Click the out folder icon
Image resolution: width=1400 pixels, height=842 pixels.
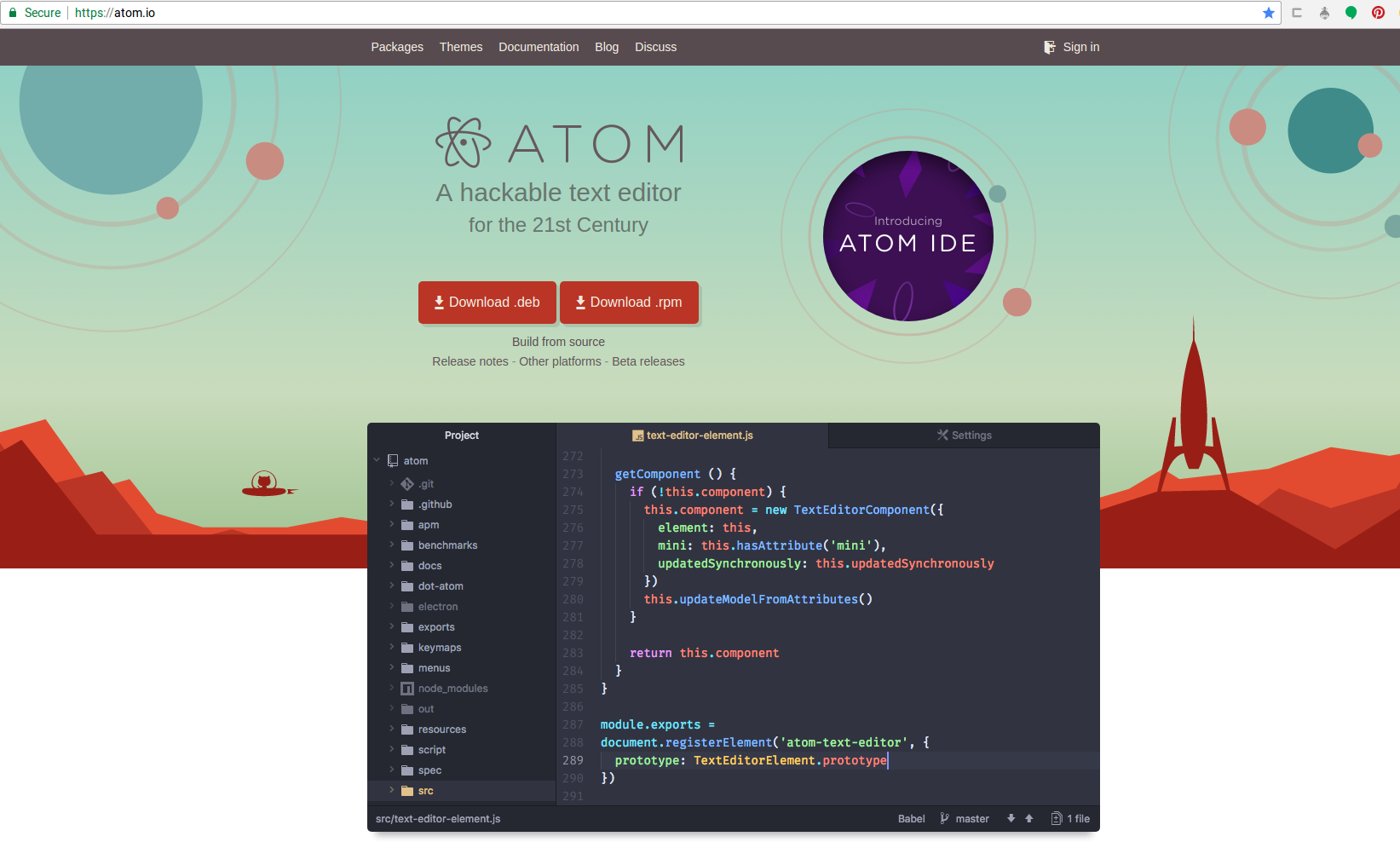pos(407,709)
